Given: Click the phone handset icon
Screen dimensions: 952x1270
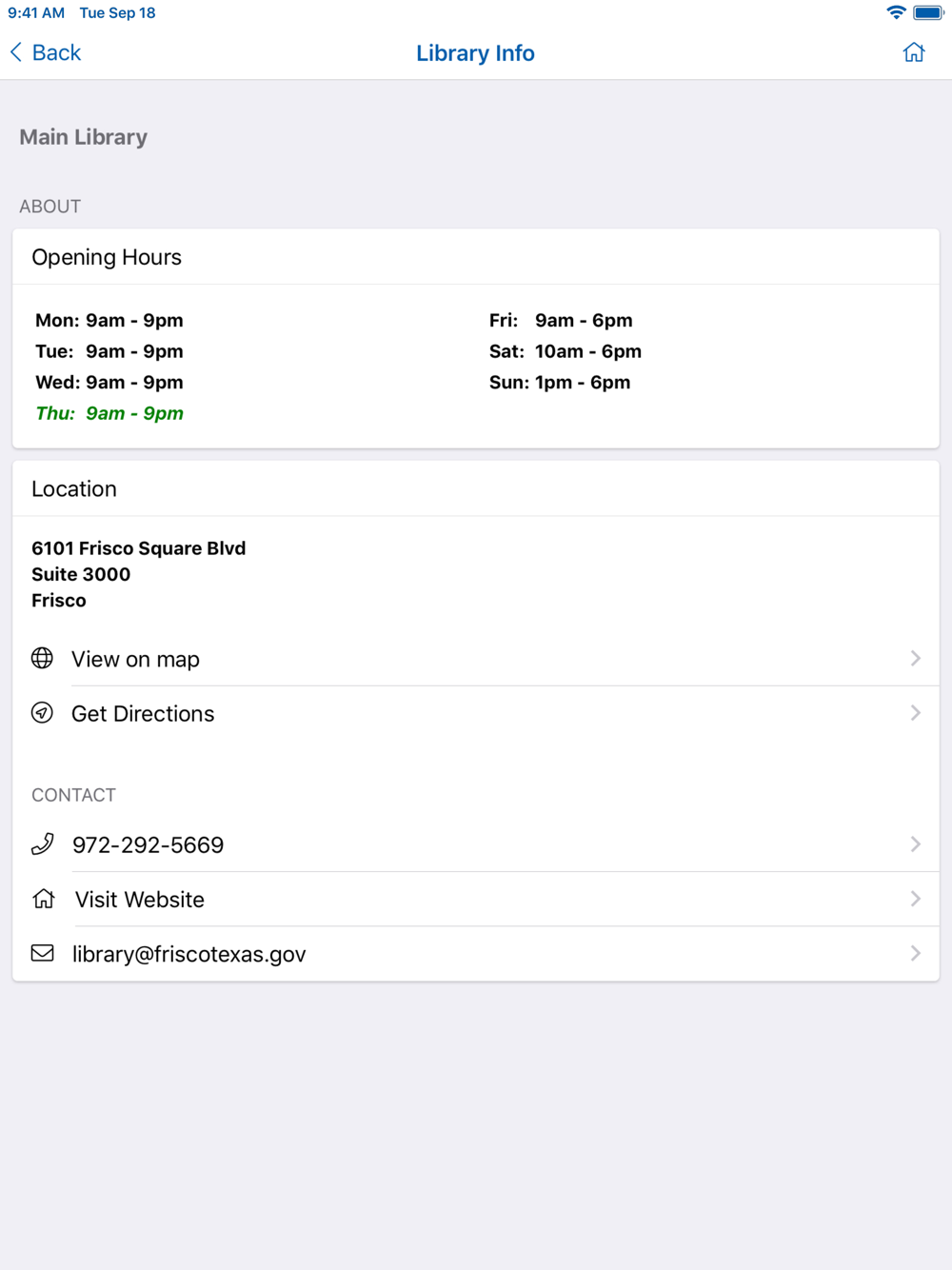Looking at the screenshot, I should coord(42,843).
